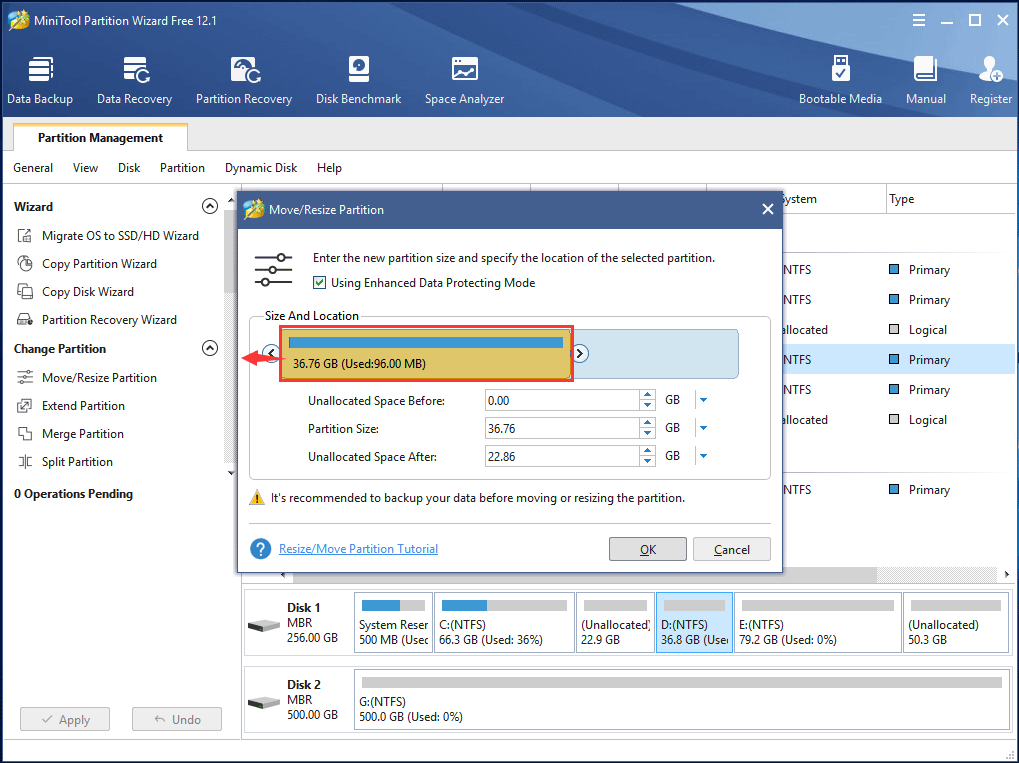Confirm the resize with OK
Image resolution: width=1019 pixels, height=763 pixels.
647,549
